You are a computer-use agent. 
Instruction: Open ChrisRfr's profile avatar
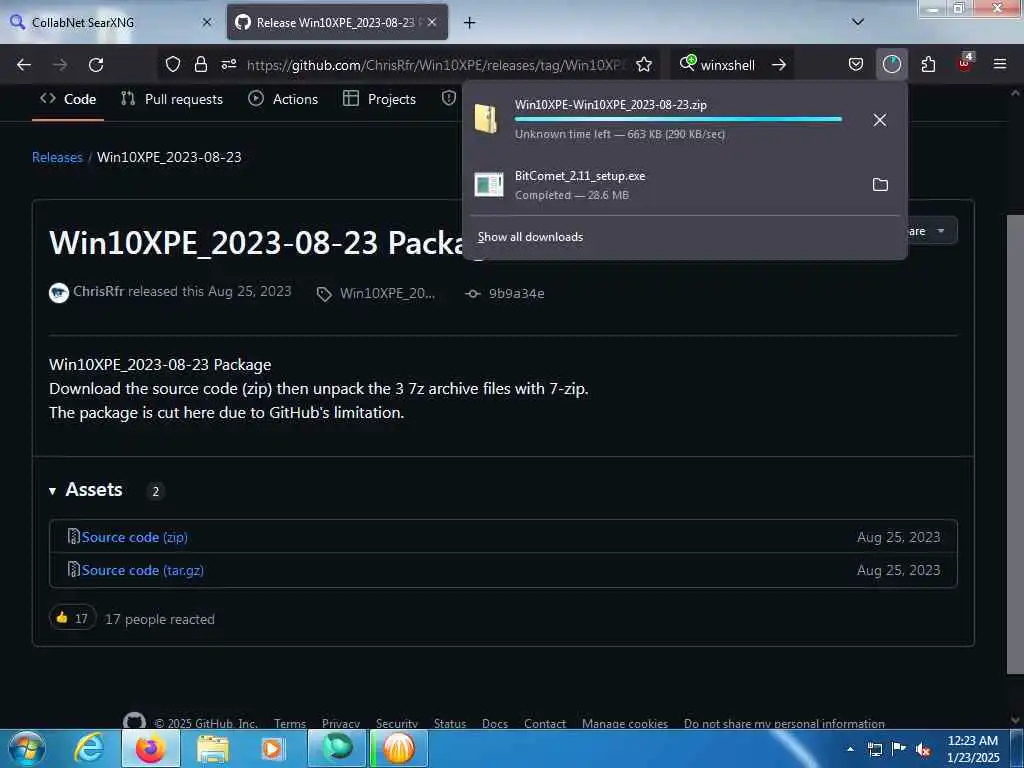(x=59, y=293)
